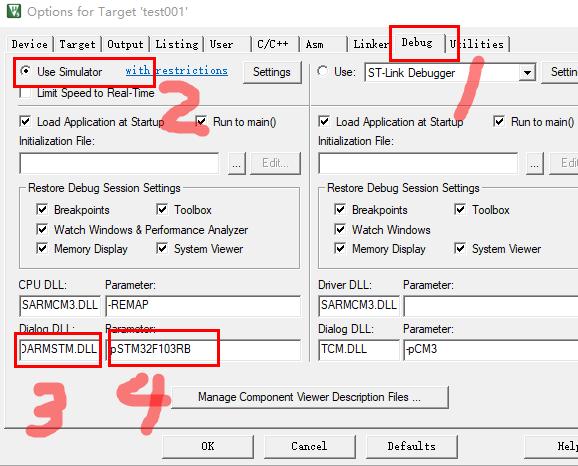This screenshot has width=578, height=466.
Task: Click the Keil uVision icon in title bar
Action: [x=14, y=11]
